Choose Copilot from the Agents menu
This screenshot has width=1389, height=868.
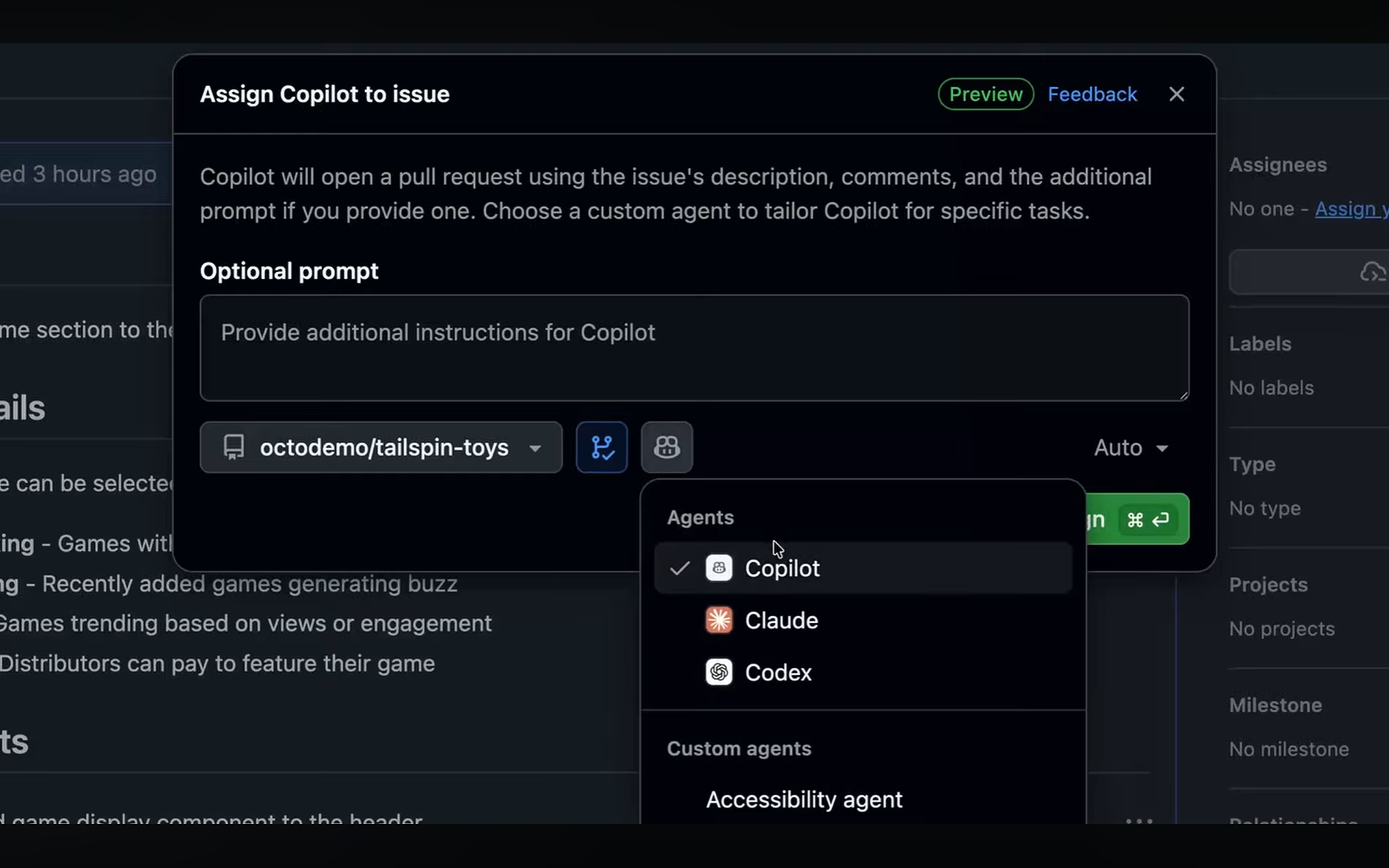click(x=782, y=569)
